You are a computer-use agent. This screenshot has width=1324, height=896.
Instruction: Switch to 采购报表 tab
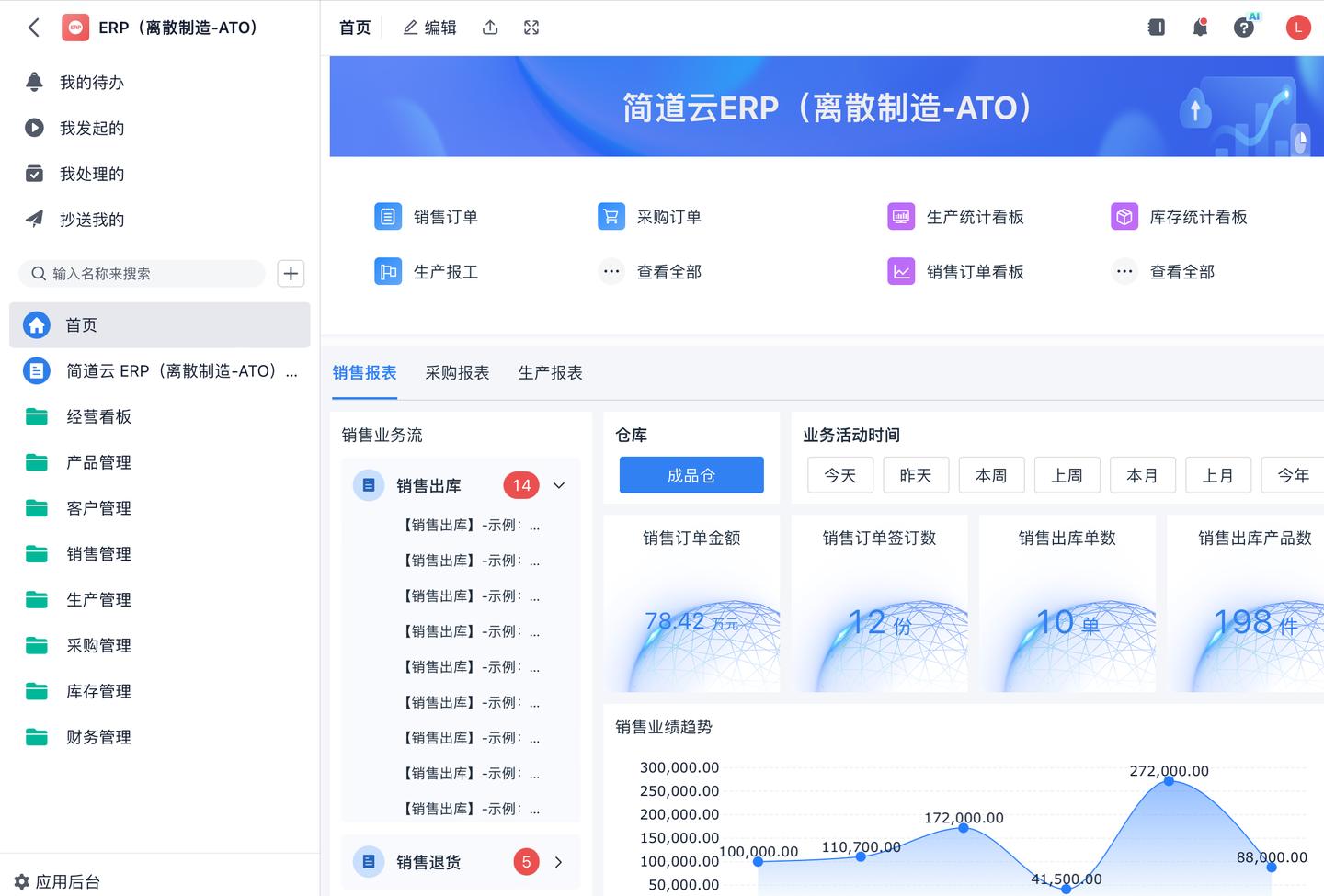point(457,373)
